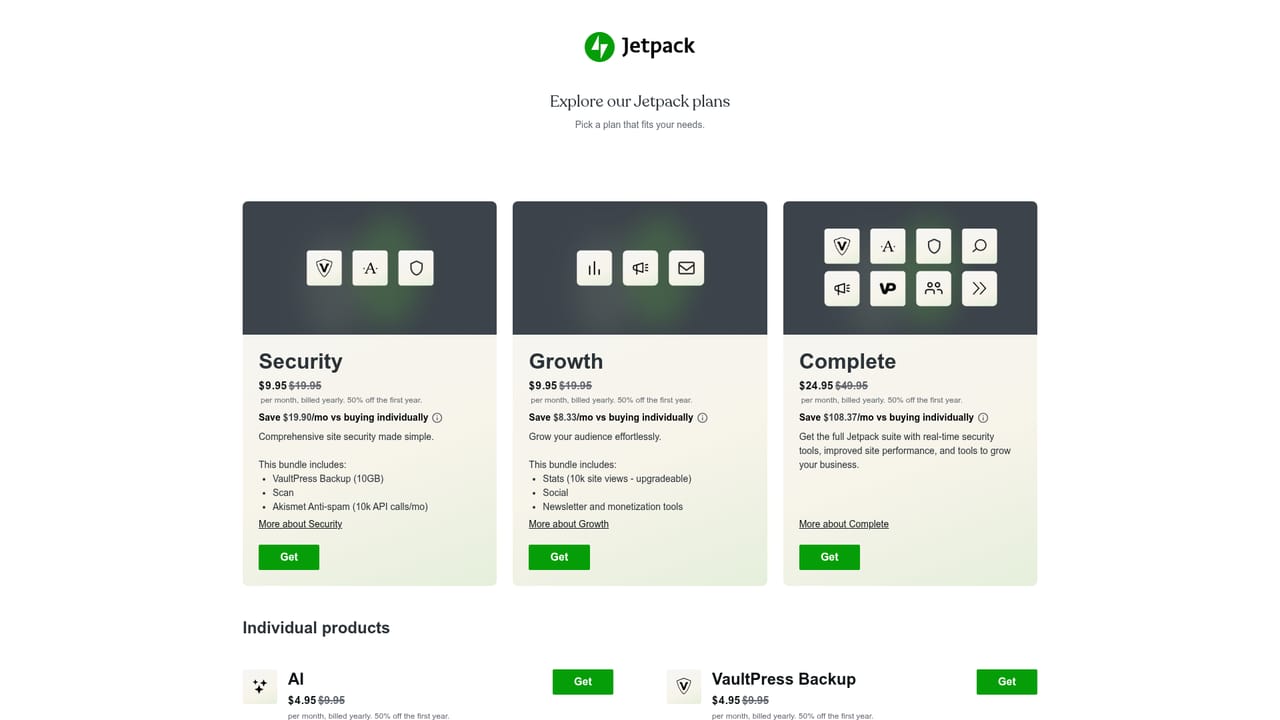Click the Complete plan heading
The width and height of the screenshot is (1280, 720).
[847, 361]
